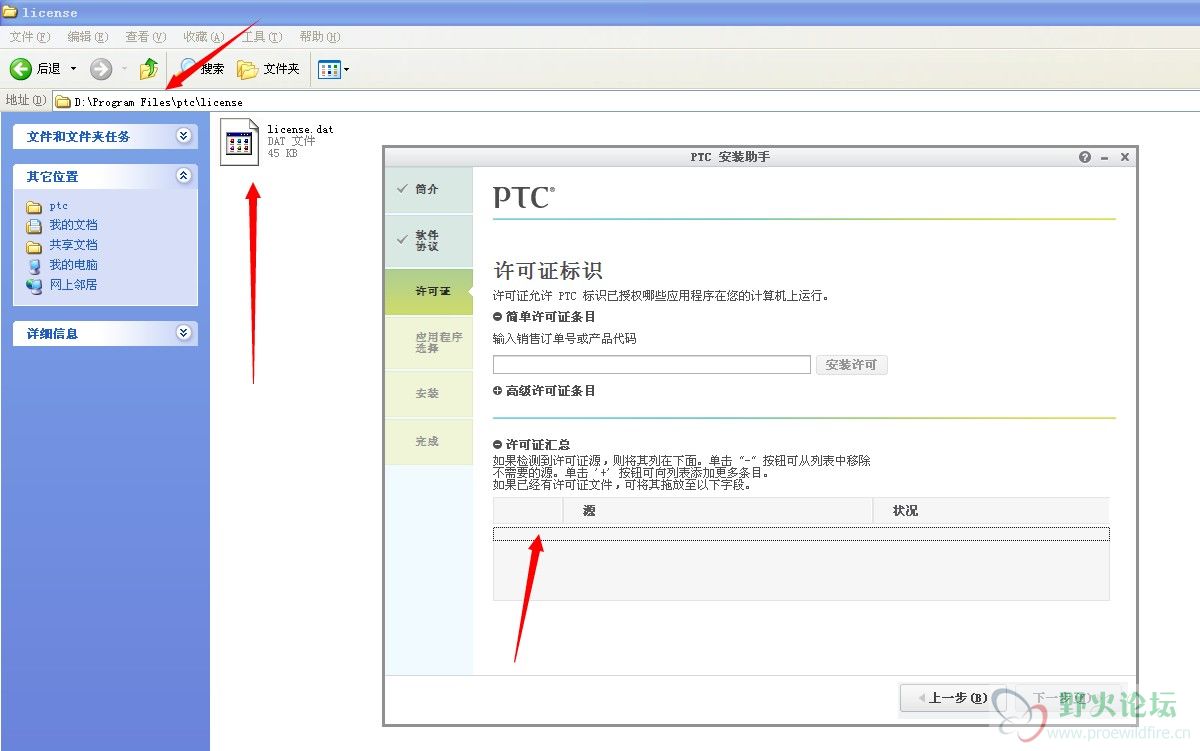Open the ptc folder link in sidebar
This screenshot has width=1200, height=751.
[x=59, y=206]
